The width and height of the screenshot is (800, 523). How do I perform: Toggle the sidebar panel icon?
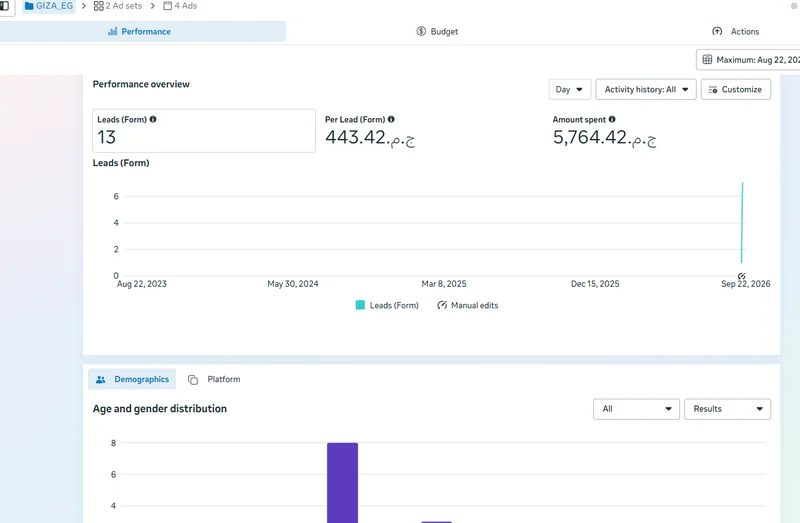[5, 6]
